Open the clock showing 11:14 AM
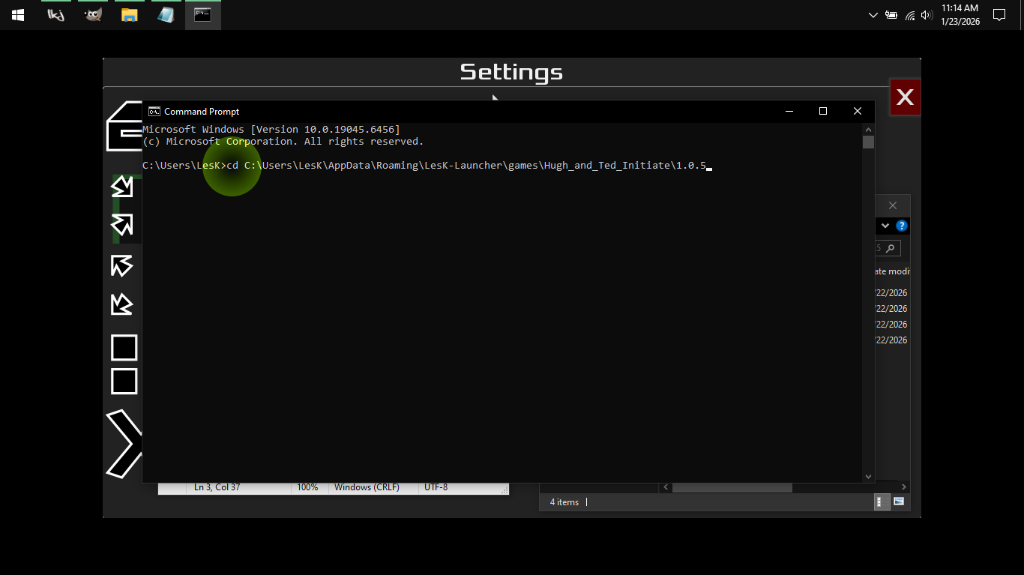Viewport: 1024px width, 575px height. 959,15
